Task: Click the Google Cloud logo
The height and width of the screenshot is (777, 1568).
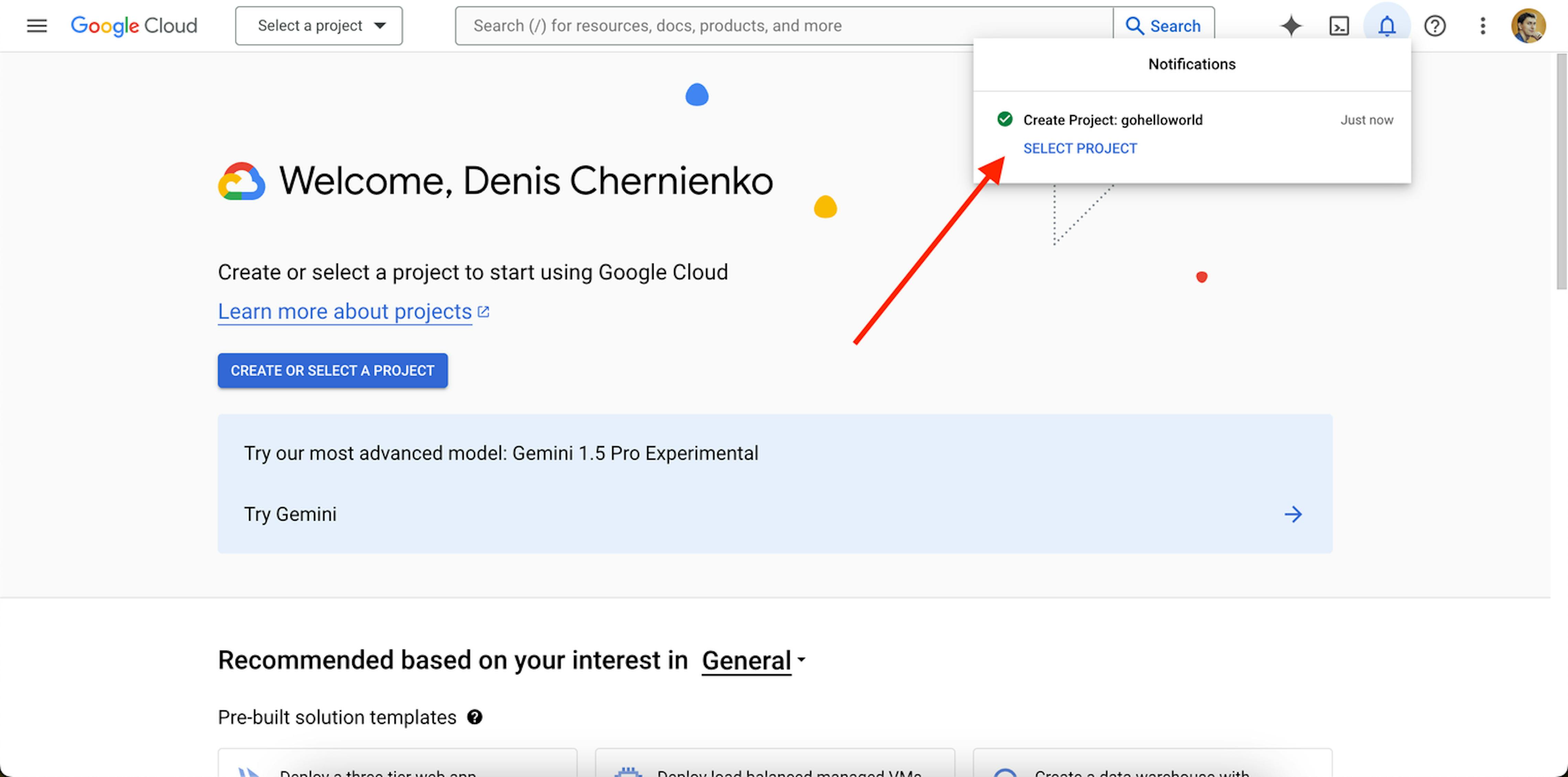Action: [x=134, y=25]
